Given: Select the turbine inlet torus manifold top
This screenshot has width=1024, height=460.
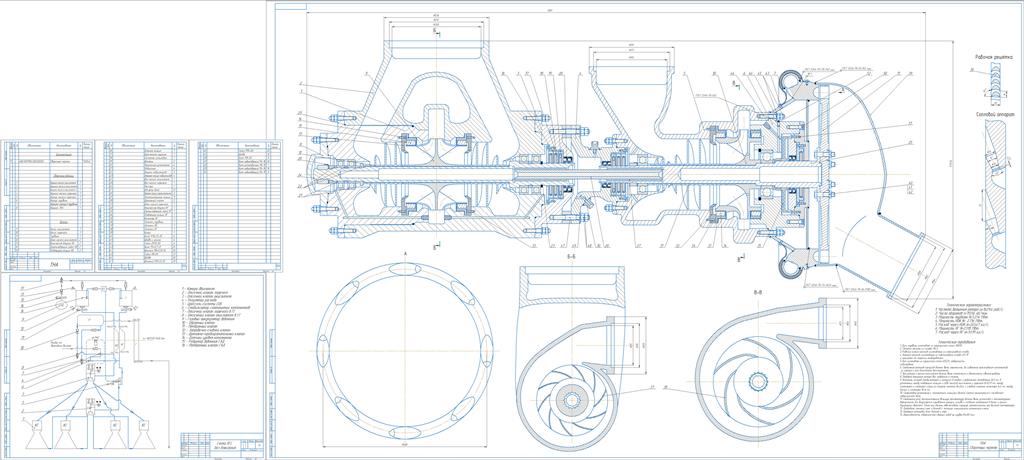Looking at the screenshot, I should (790, 81).
